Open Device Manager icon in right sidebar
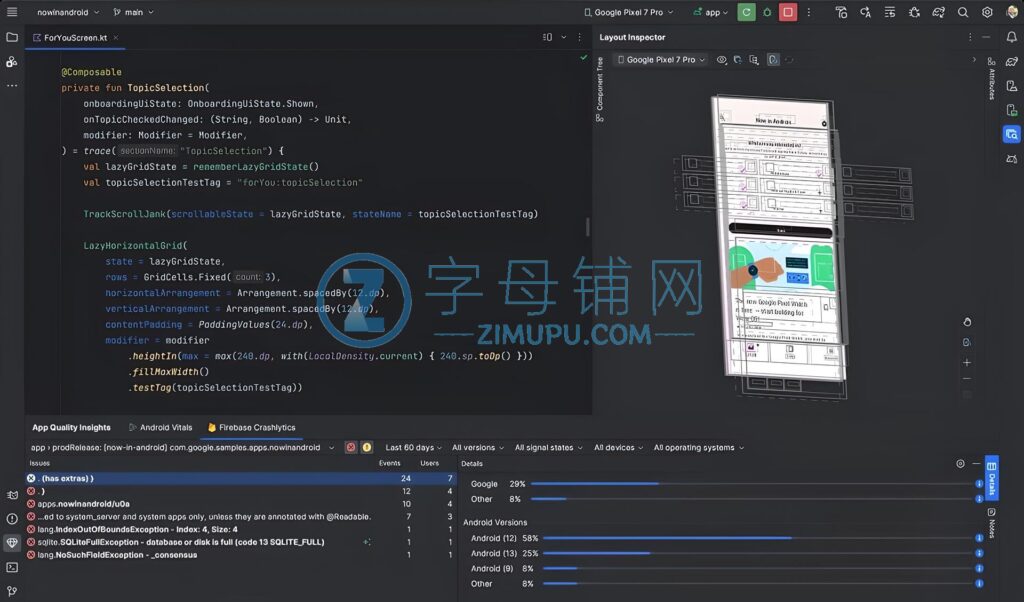This screenshot has height=602, width=1024. point(1012,86)
